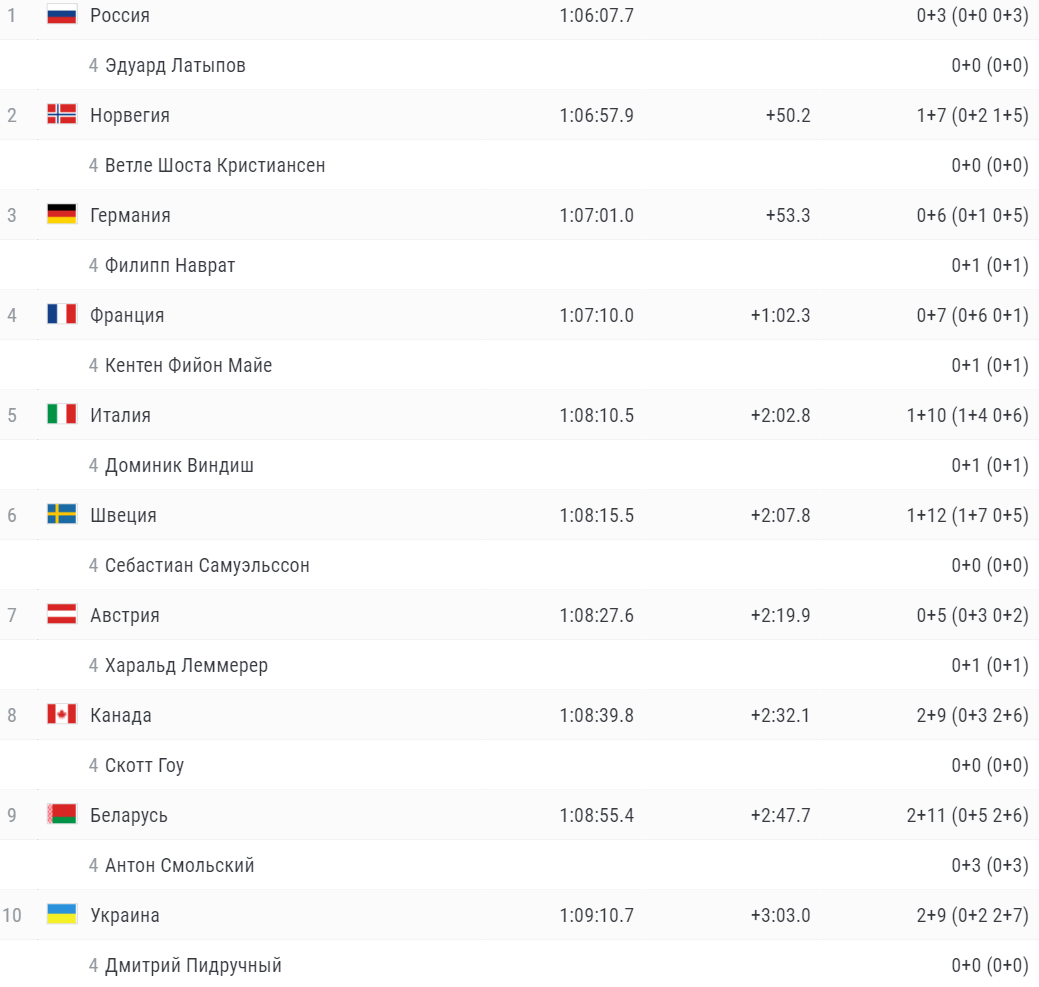Click France's time gap +1:02.3
The width and height of the screenshot is (1039, 987).
pyautogui.click(x=780, y=315)
